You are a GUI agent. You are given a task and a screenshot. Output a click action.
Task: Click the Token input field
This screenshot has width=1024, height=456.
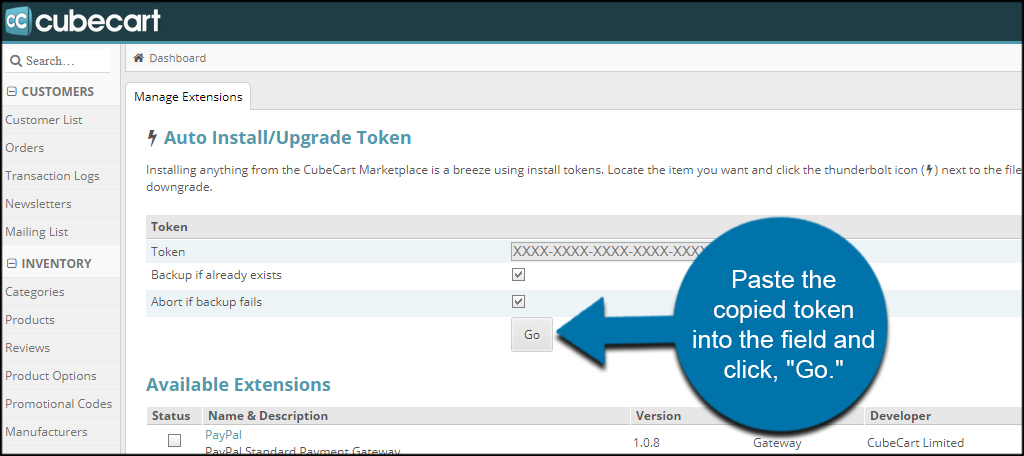click(x=611, y=252)
